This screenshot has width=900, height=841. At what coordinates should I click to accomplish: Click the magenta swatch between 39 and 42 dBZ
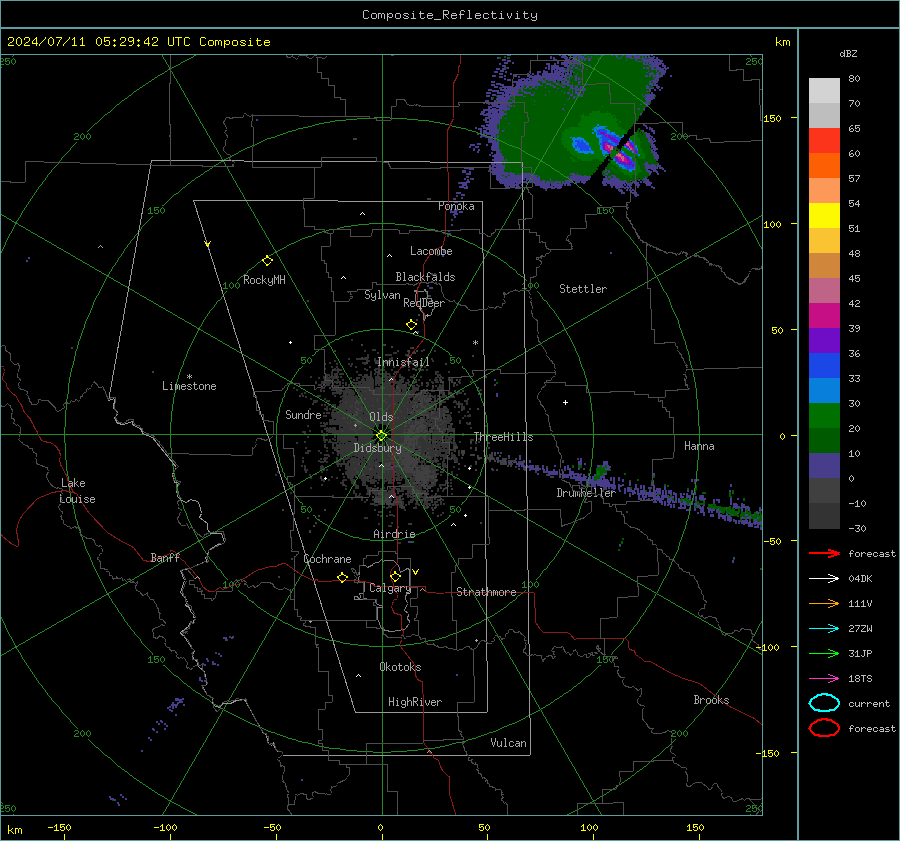[824, 316]
